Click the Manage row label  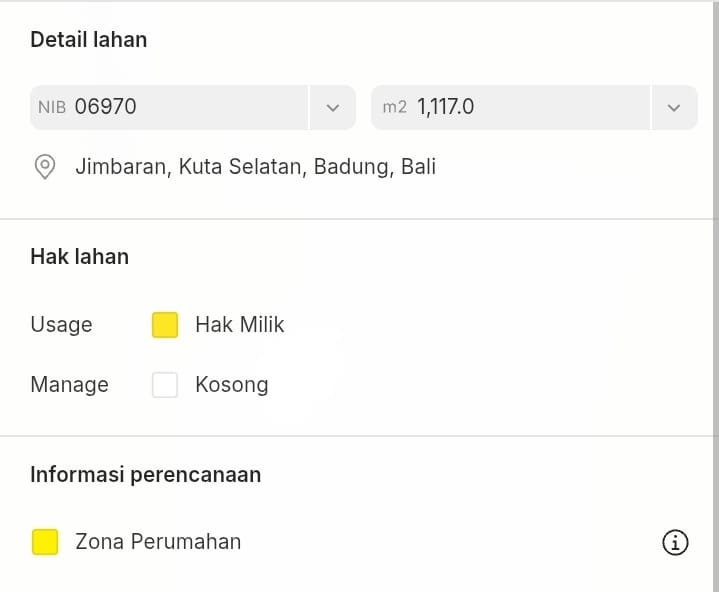(69, 385)
